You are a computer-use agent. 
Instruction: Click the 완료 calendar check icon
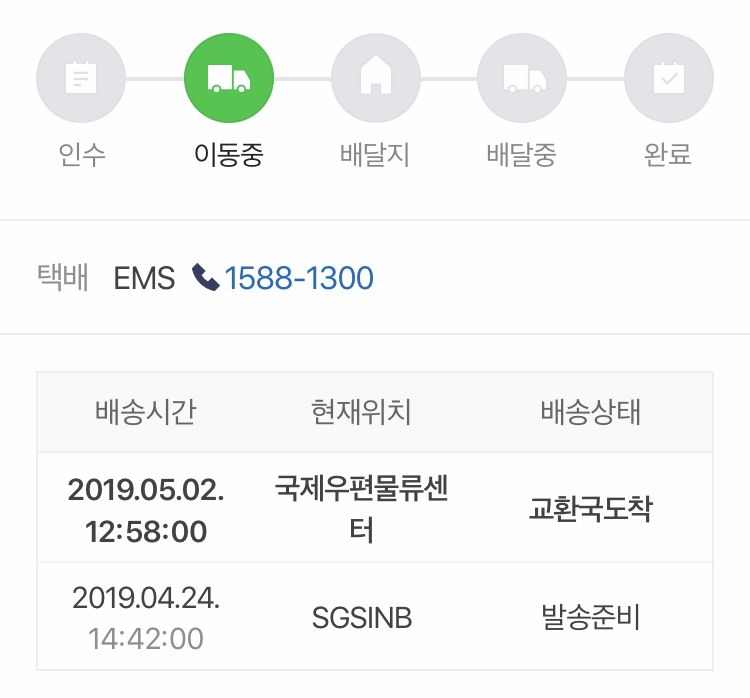pos(669,78)
